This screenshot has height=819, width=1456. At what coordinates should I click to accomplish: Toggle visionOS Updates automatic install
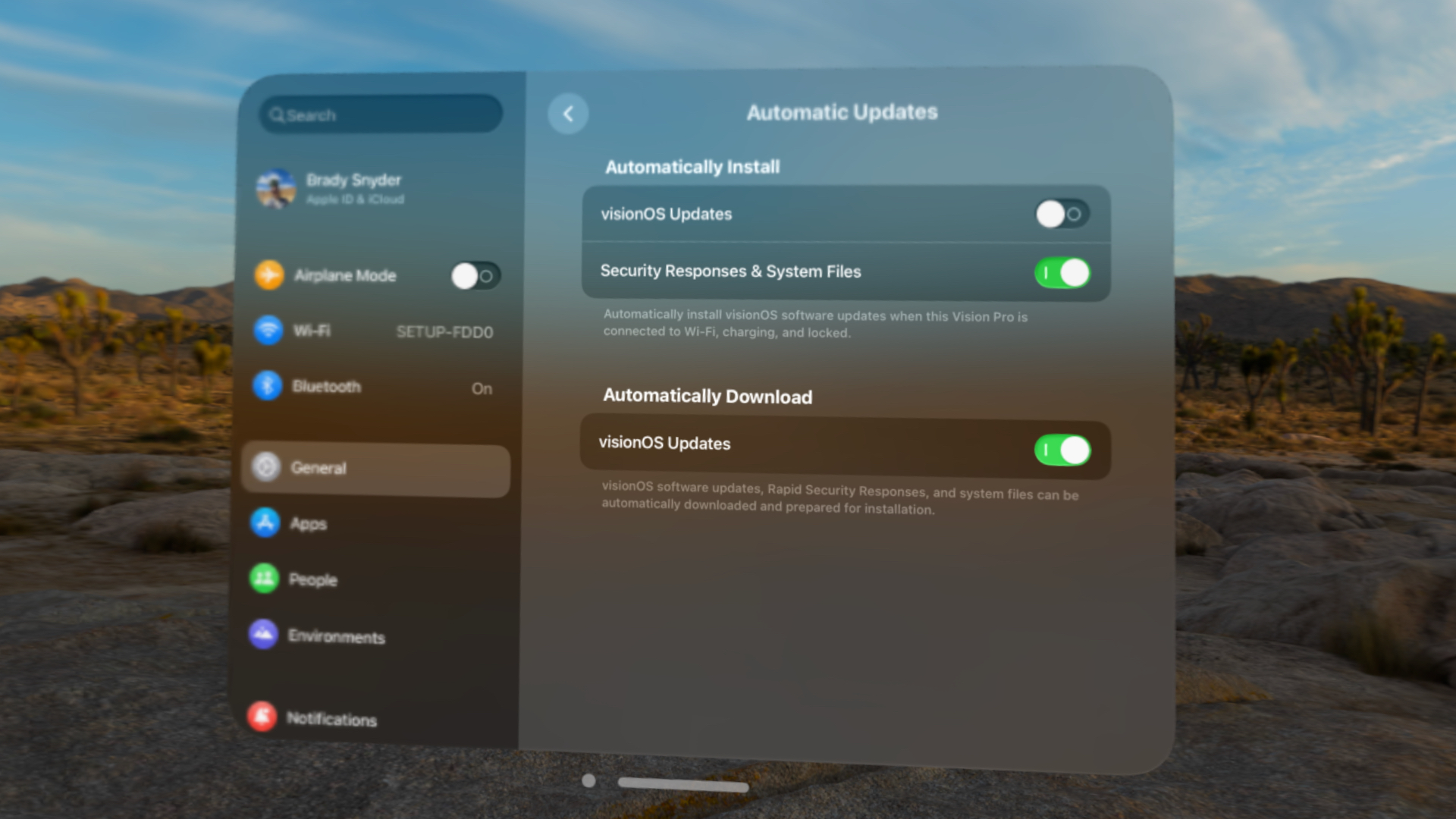(x=1059, y=214)
